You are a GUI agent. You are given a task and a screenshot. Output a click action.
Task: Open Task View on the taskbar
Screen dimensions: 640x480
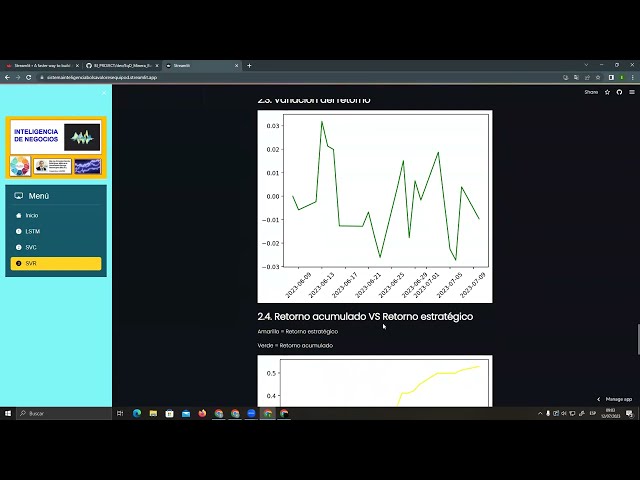point(120,413)
